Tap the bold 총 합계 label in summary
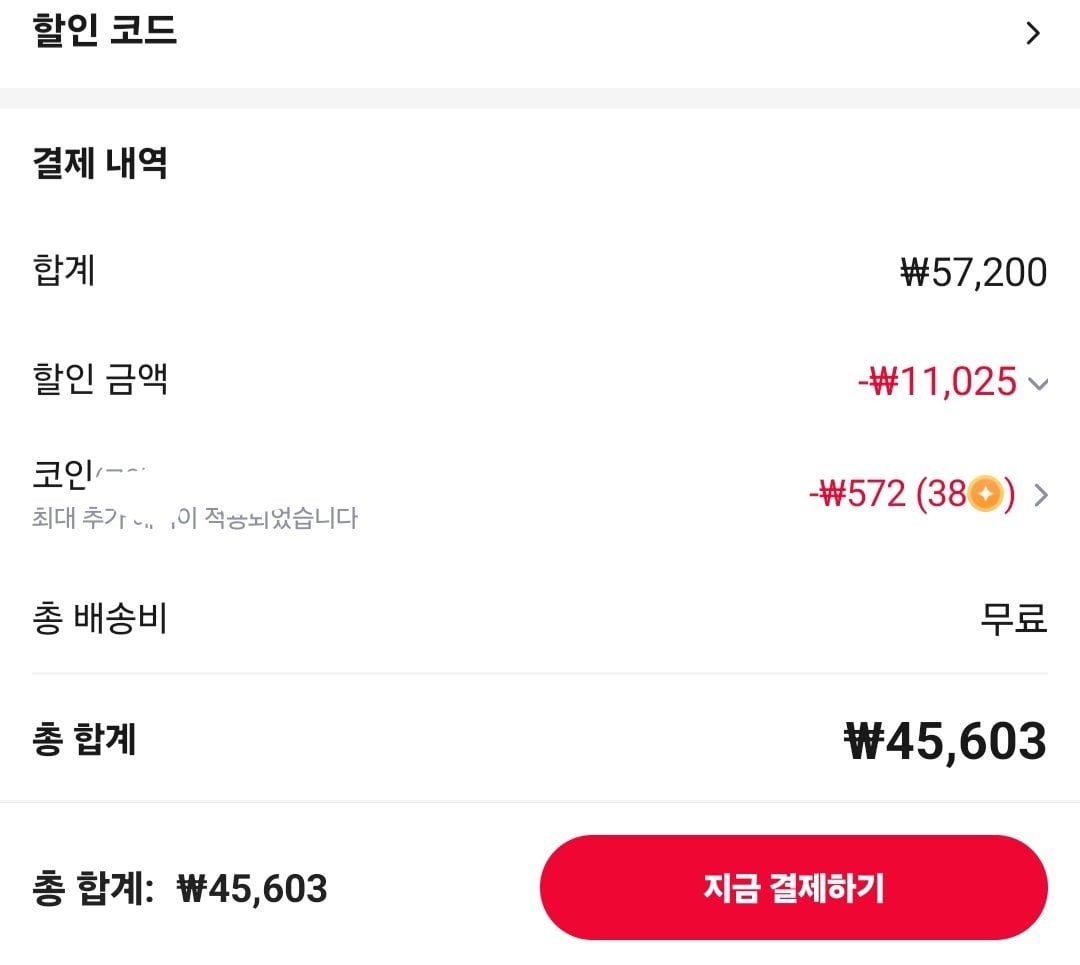The image size is (1080, 965). coord(84,740)
